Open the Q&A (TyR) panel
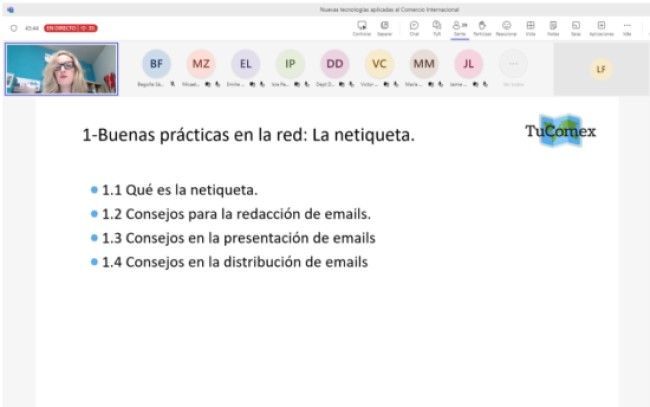The image size is (650, 407). tap(437, 25)
